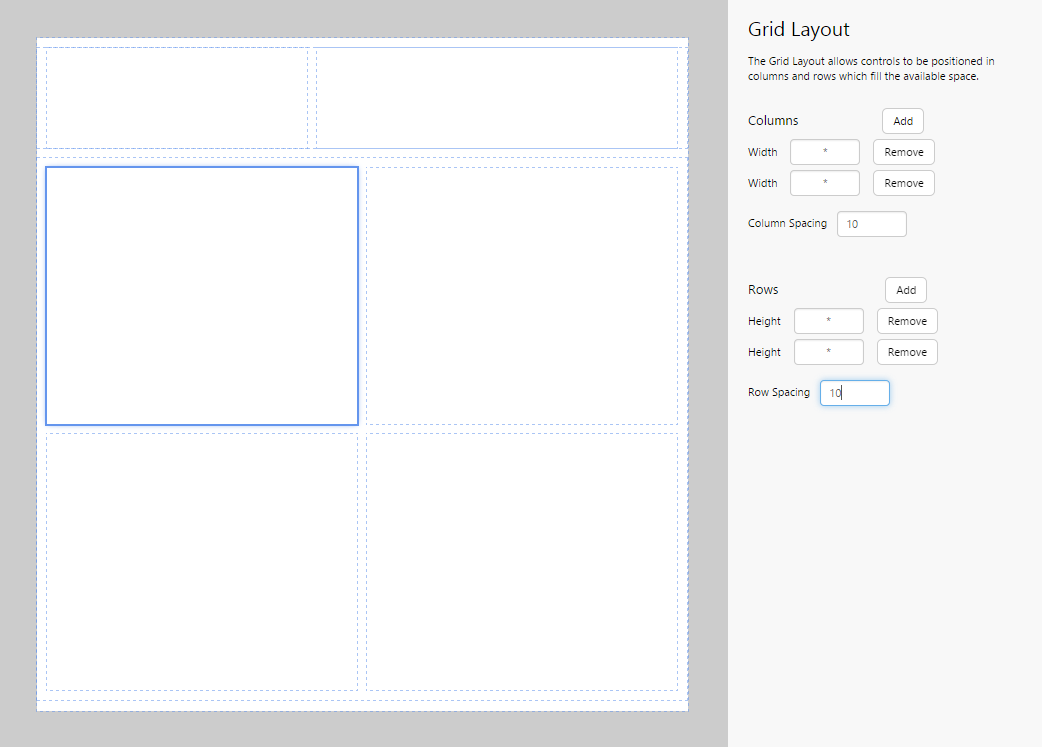Select the first row Height input field
The width and height of the screenshot is (1042, 747).
(x=828, y=320)
